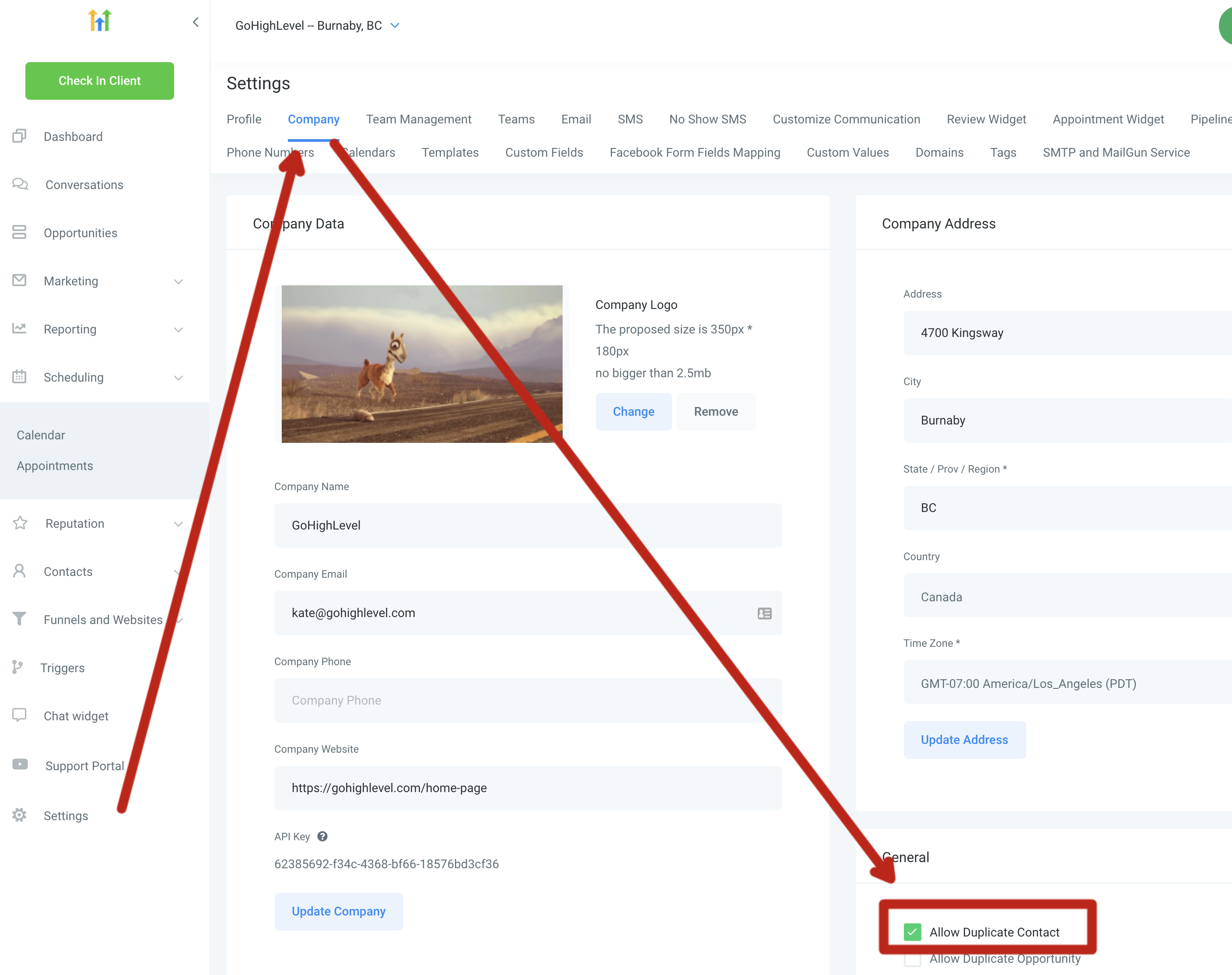The height and width of the screenshot is (975, 1232).
Task: Click the Company Phone input field
Action: coord(528,701)
